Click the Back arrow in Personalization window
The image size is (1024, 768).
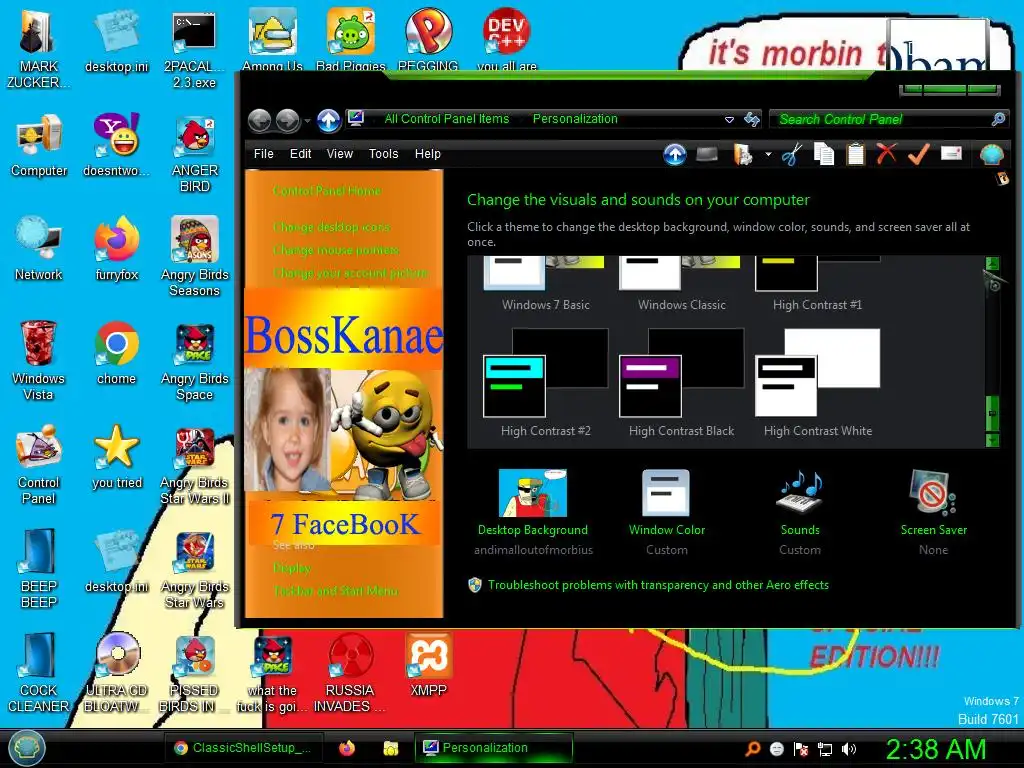[260, 120]
